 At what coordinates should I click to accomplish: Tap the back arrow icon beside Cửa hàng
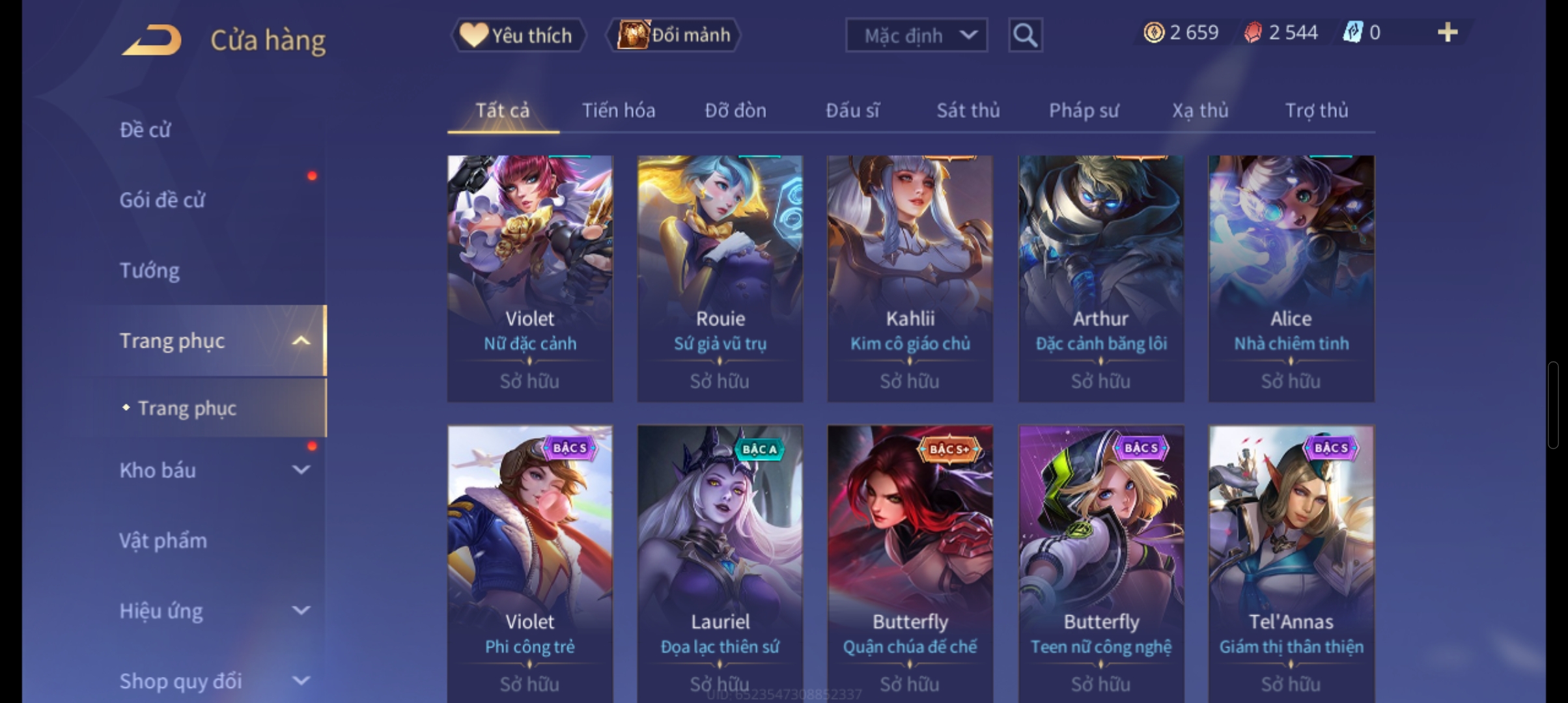click(x=151, y=40)
